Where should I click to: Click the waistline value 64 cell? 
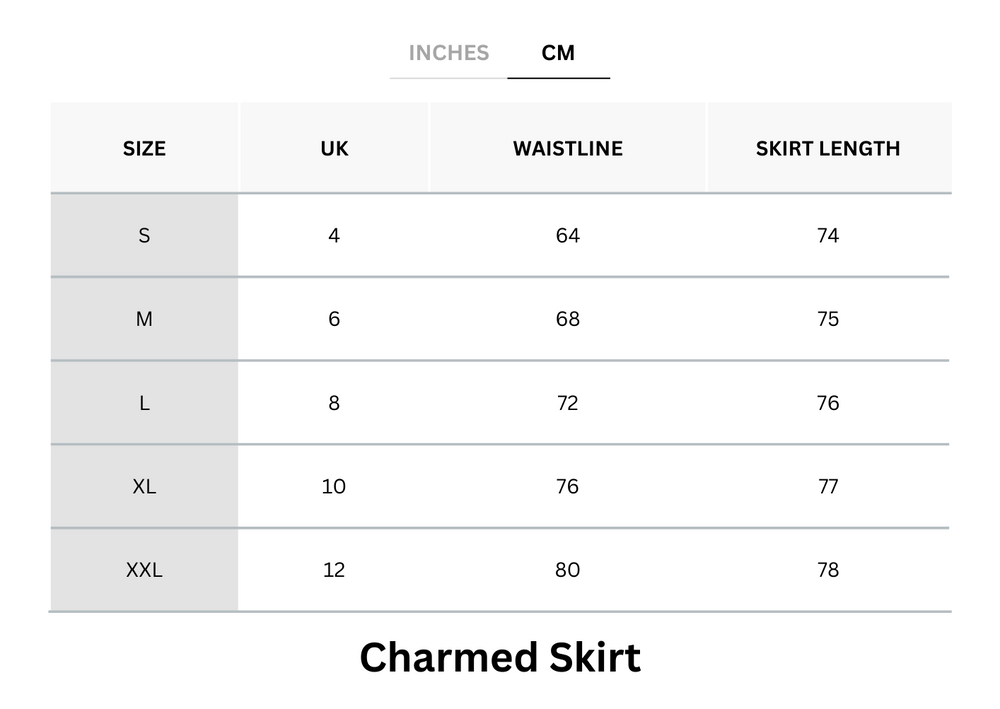[x=568, y=235]
